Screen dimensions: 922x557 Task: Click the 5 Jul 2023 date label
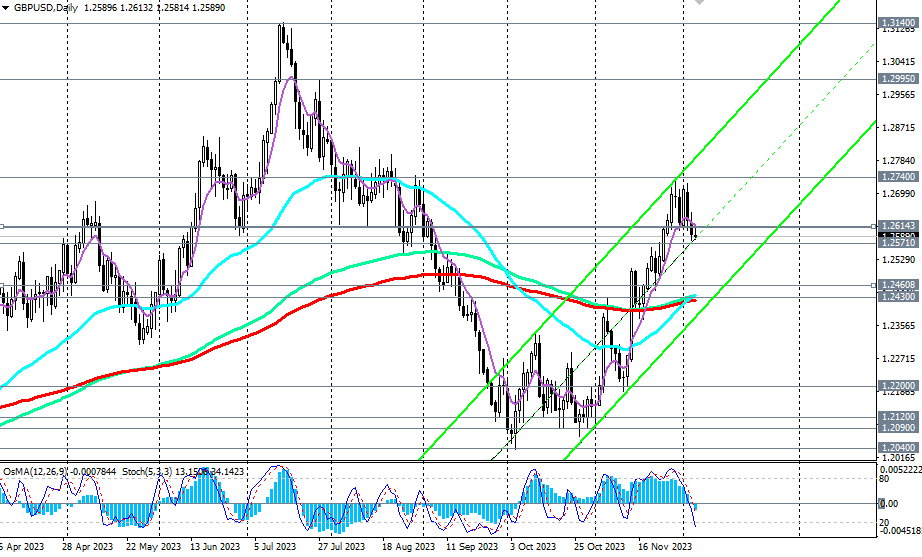pyautogui.click(x=275, y=546)
